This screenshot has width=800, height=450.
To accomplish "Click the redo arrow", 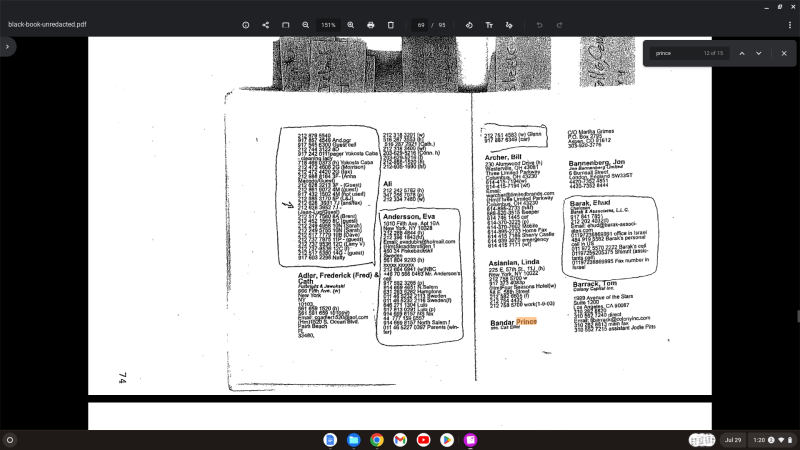I will [559, 25].
